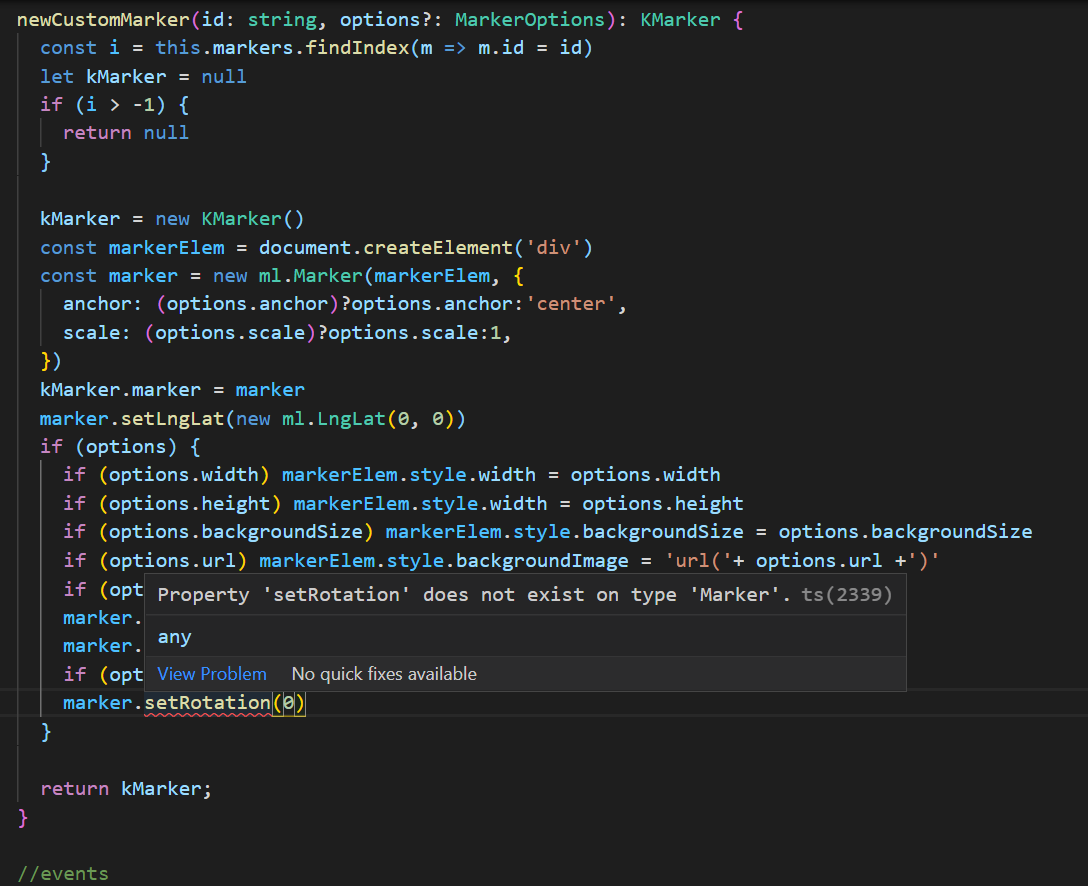Click the return kMarker statement
The image size is (1088, 886).
123,788
